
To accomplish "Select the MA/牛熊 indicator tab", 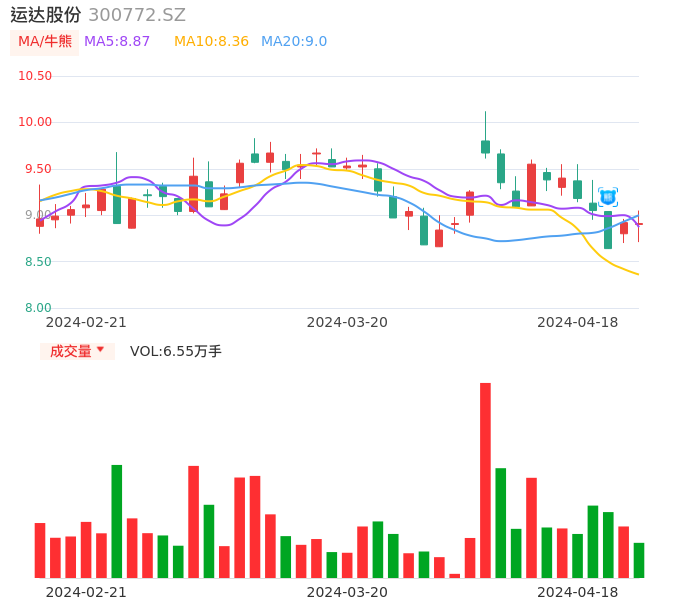I will coord(44,42).
